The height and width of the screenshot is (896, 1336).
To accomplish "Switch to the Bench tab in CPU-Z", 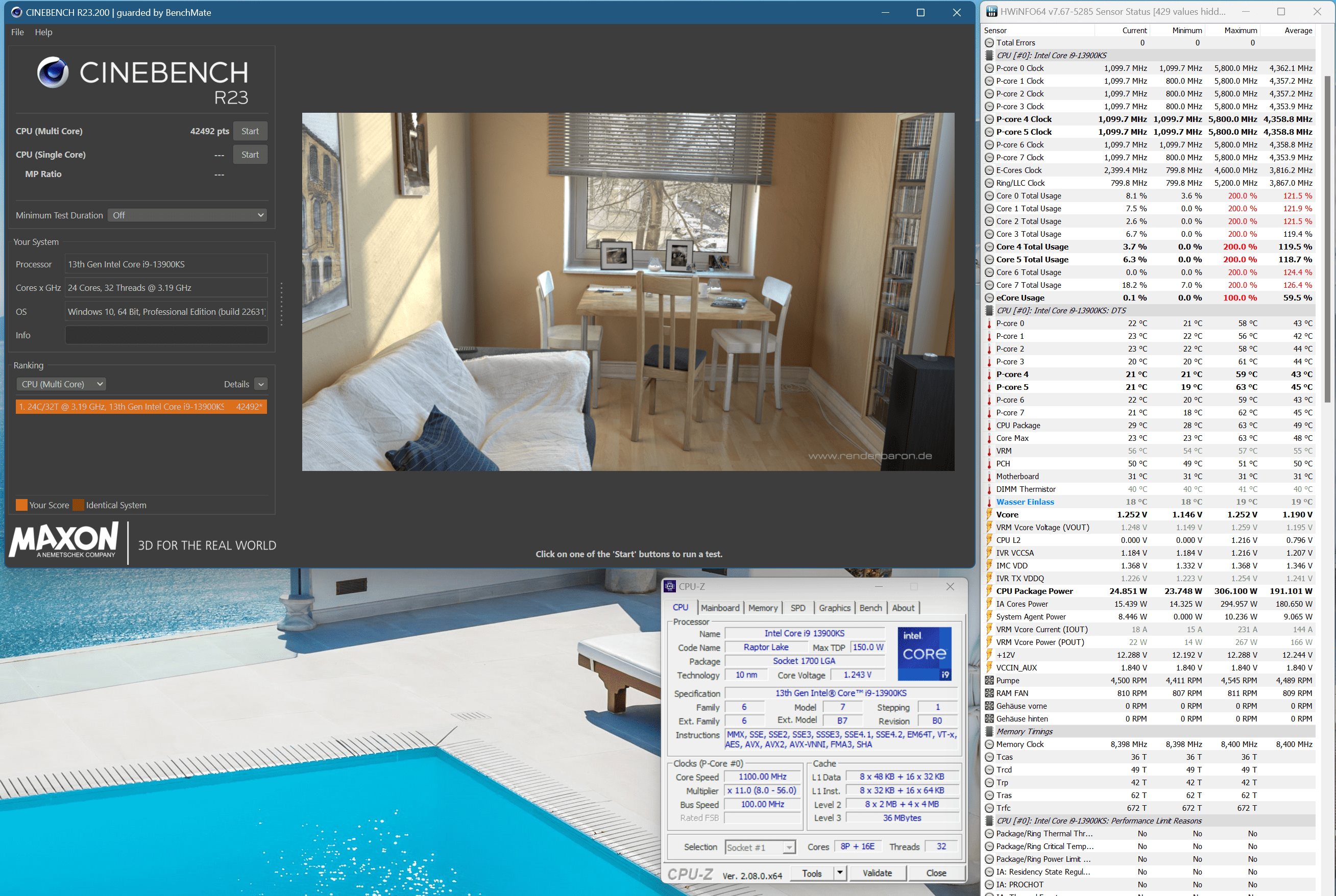I will [x=870, y=608].
